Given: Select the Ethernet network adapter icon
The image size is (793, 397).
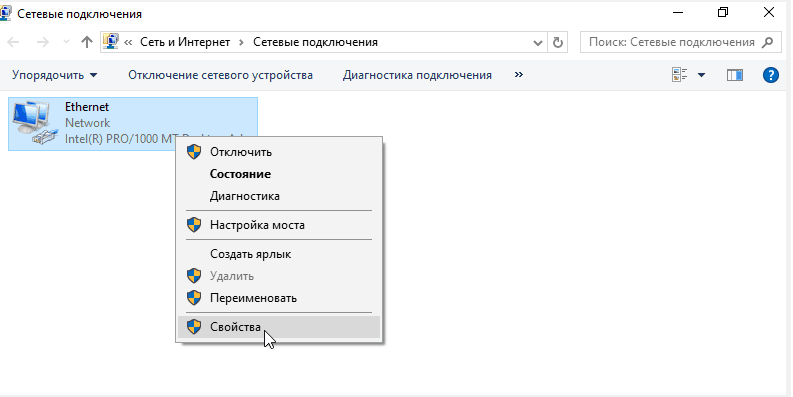Looking at the screenshot, I should tap(34, 123).
